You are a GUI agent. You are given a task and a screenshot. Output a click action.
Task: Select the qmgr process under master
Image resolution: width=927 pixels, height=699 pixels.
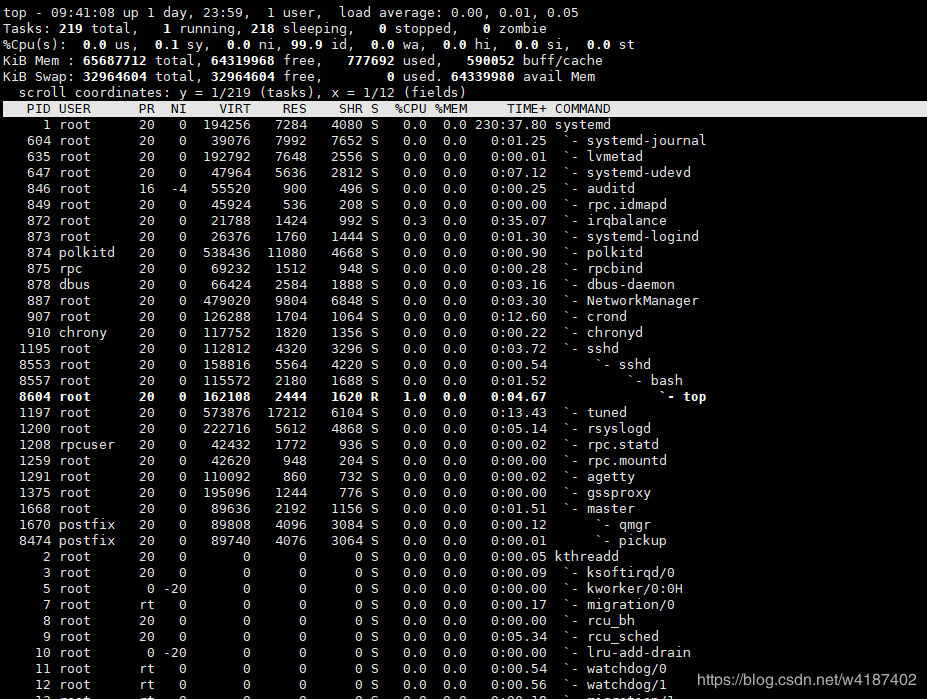click(x=634, y=525)
